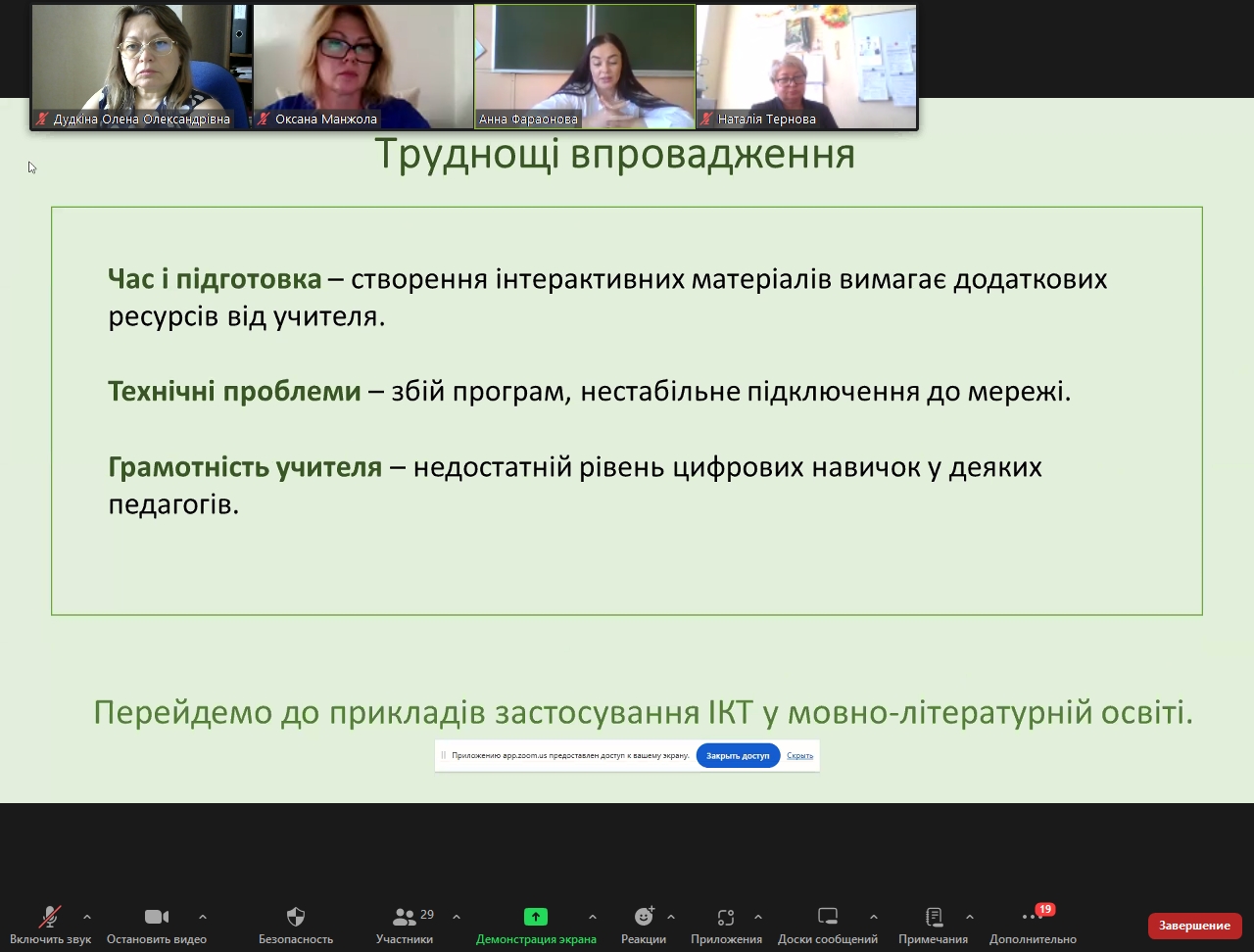The width and height of the screenshot is (1254, 952).
Task: Stop camera with Остановить видео icon
Action: tap(157, 917)
